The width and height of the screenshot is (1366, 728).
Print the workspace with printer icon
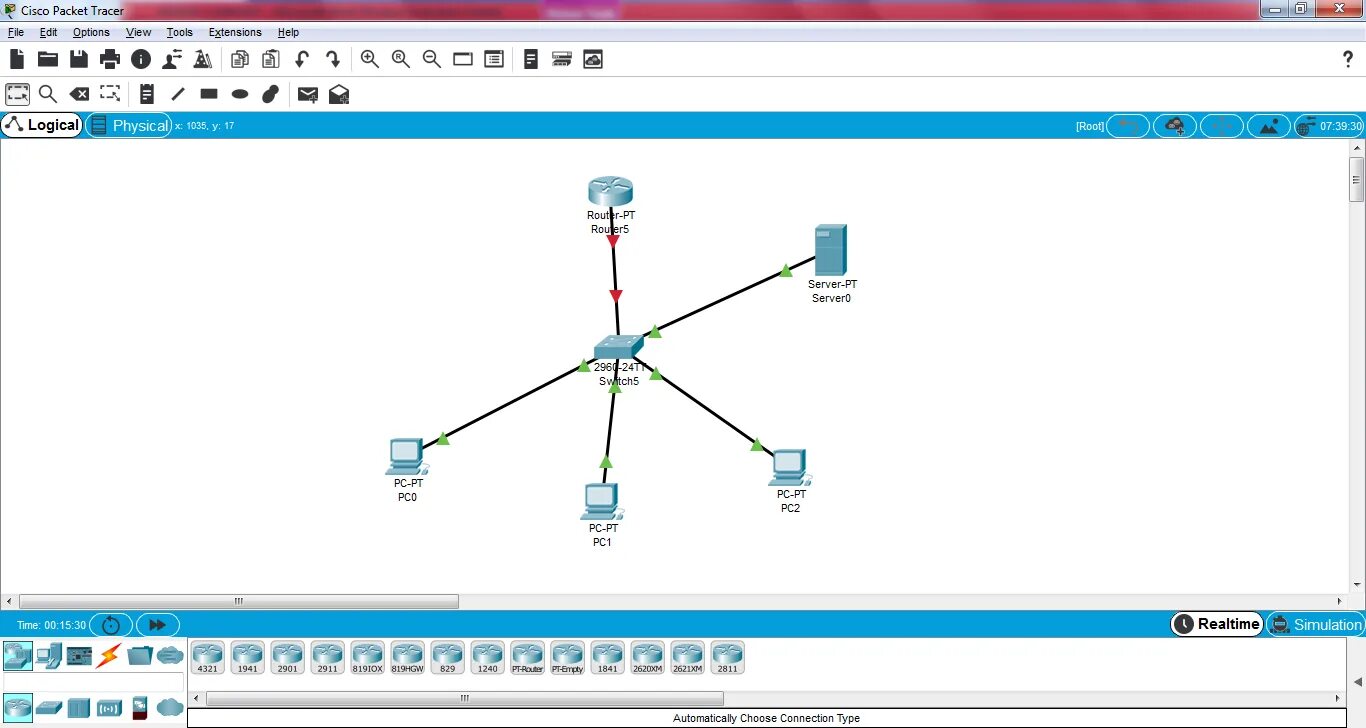(110, 59)
